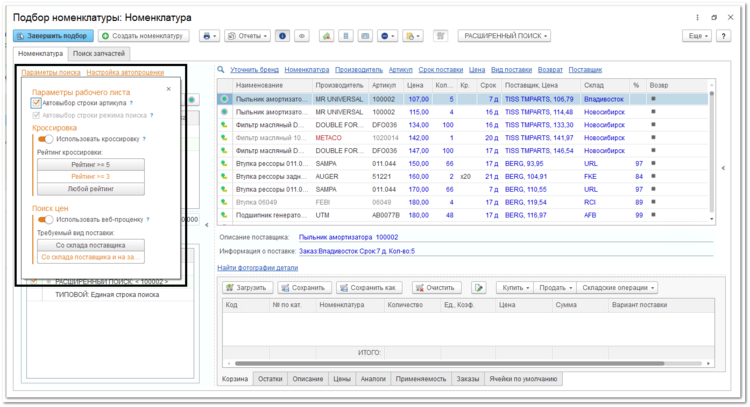The image size is (750, 407).
Task: Open the Применяемость bottom tab
Action: point(421,379)
